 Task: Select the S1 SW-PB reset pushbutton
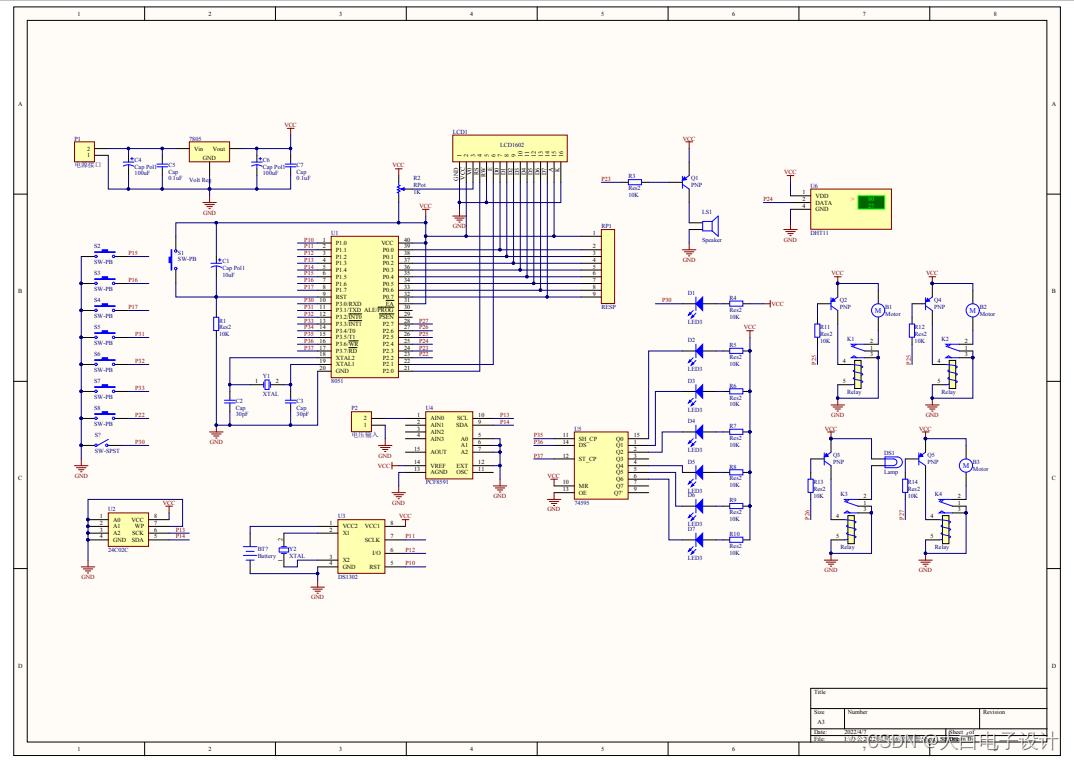click(173, 259)
